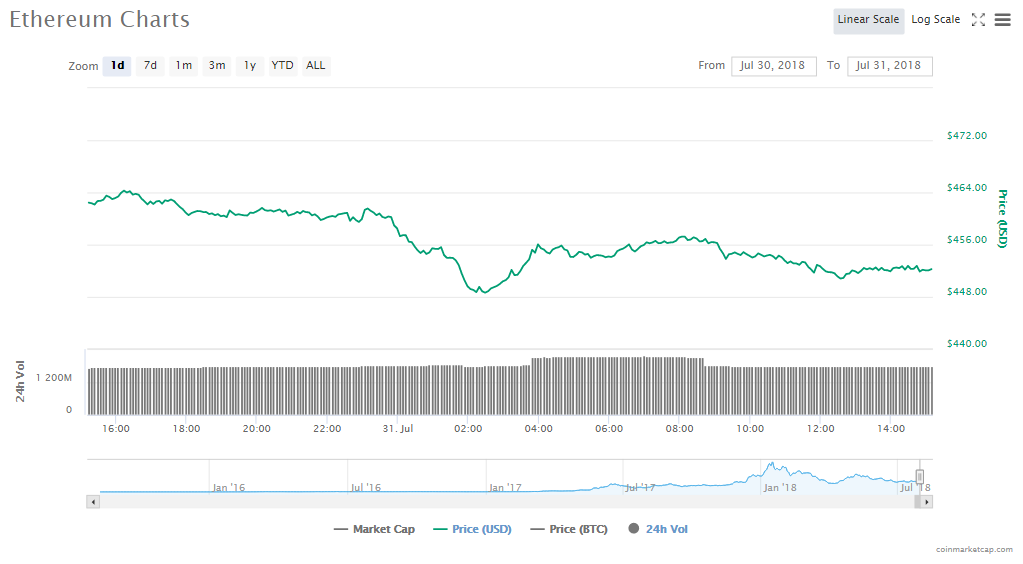Click the From date field
Screen dimensions: 1023x564
click(x=773, y=66)
